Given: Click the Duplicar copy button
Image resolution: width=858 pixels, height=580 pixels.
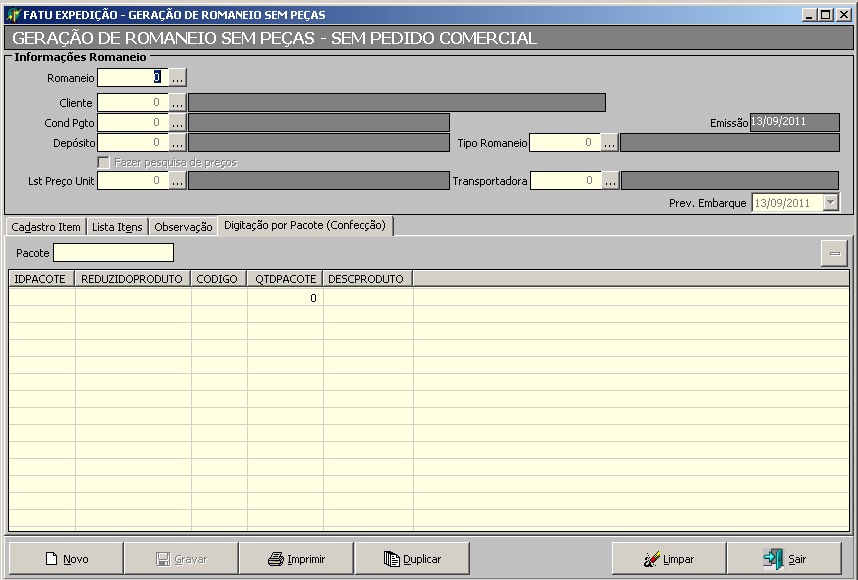Looking at the screenshot, I should [x=412, y=559].
